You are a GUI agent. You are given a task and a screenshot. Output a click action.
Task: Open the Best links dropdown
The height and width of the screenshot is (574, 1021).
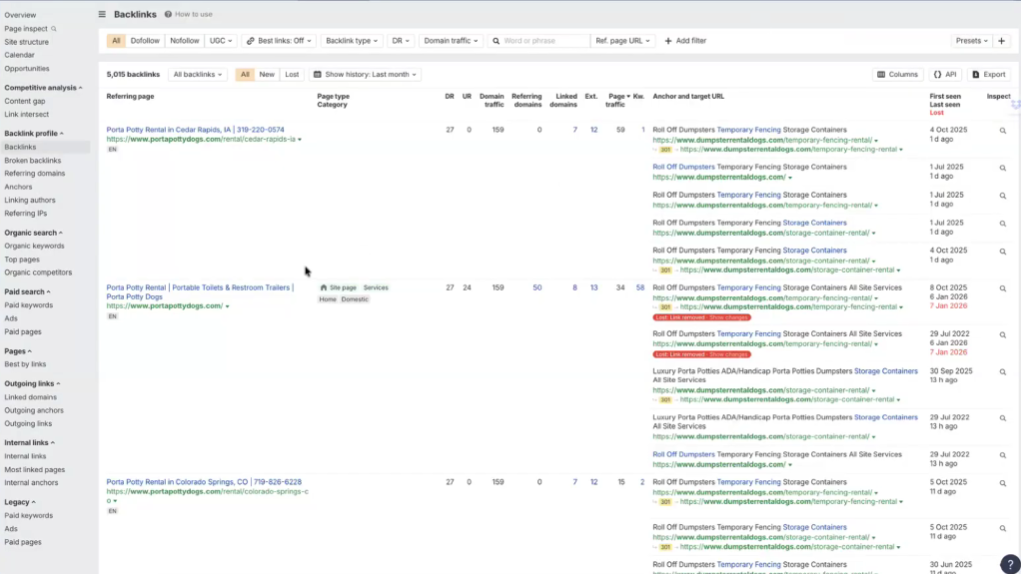click(x=279, y=41)
